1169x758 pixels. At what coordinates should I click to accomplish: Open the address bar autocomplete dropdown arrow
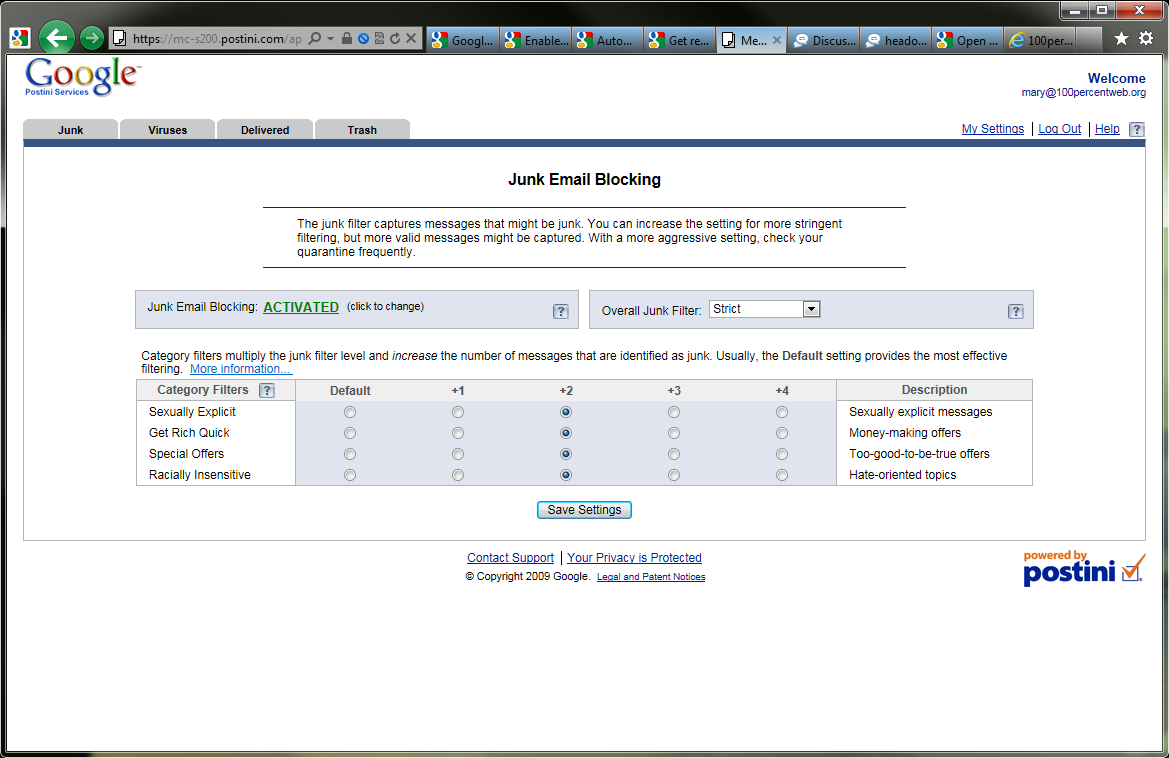click(x=330, y=39)
